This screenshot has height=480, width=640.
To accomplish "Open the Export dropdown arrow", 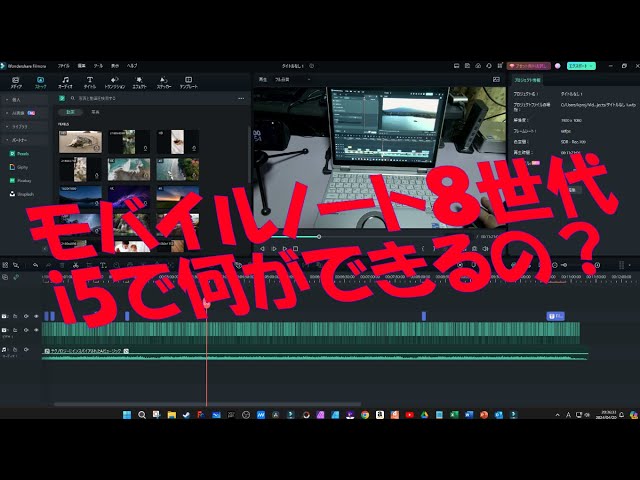I will pyautogui.click(x=592, y=66).
